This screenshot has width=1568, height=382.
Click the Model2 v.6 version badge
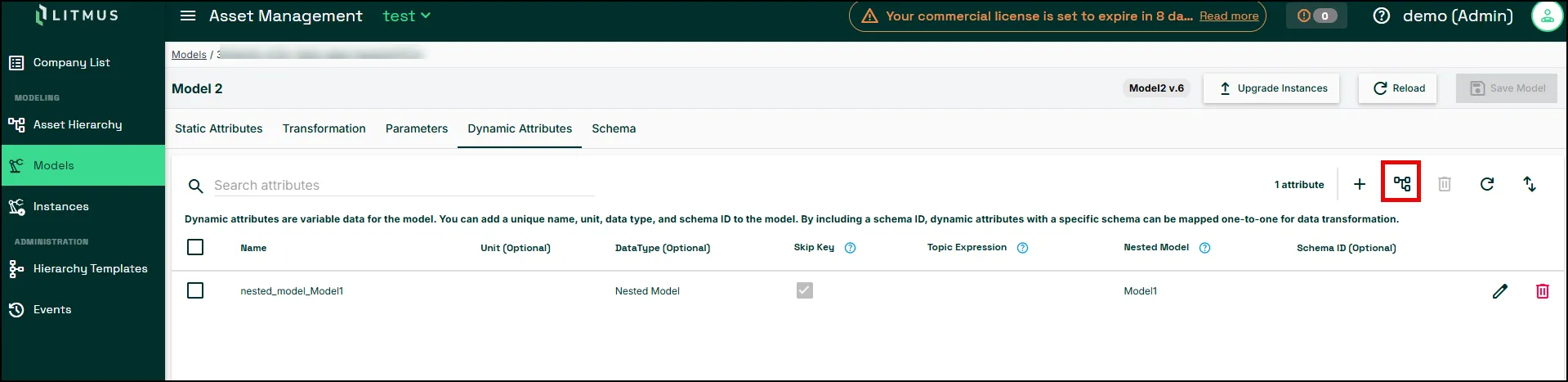1156,88
